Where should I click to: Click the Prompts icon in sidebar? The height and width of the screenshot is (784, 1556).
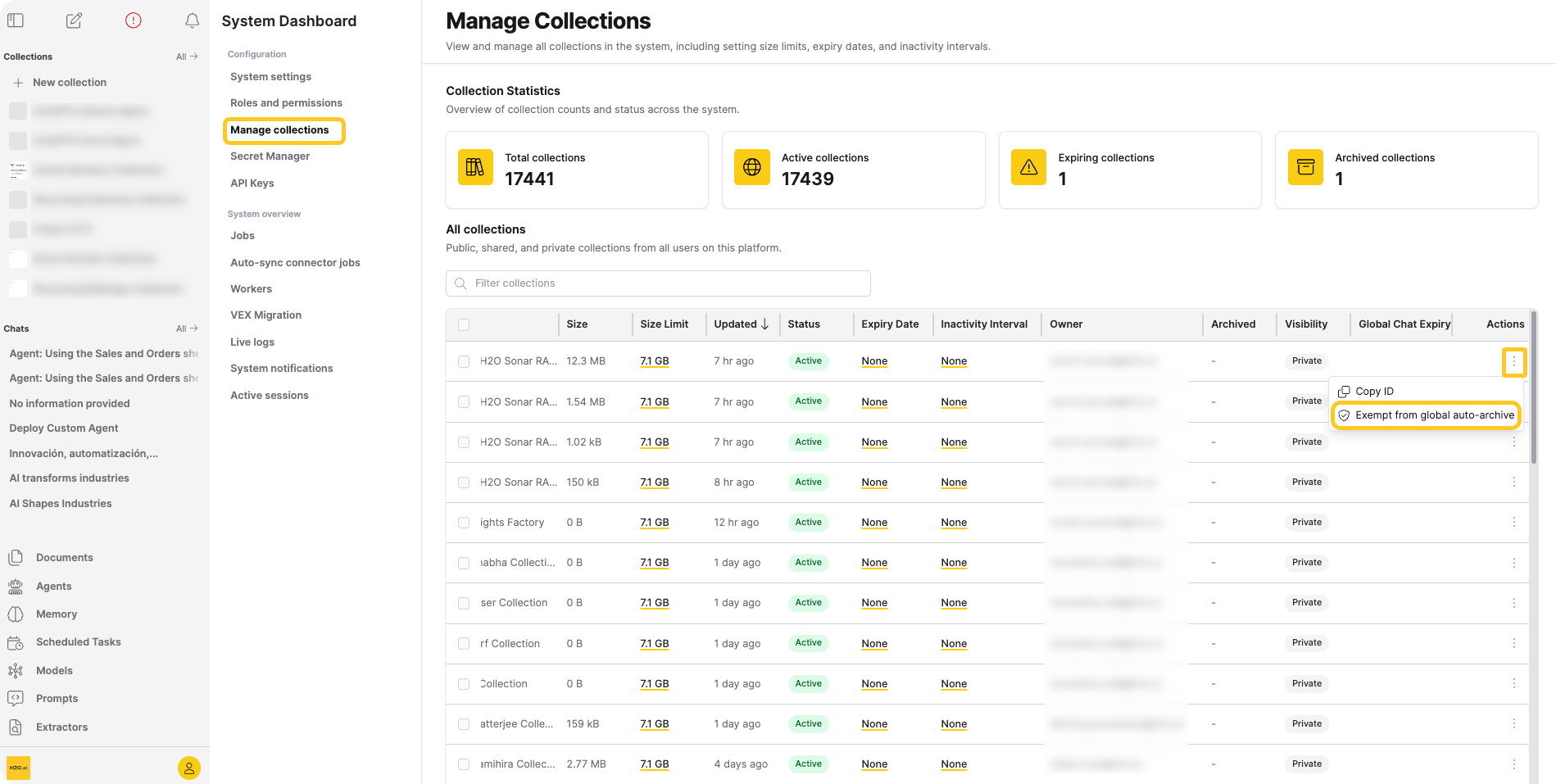16,699
